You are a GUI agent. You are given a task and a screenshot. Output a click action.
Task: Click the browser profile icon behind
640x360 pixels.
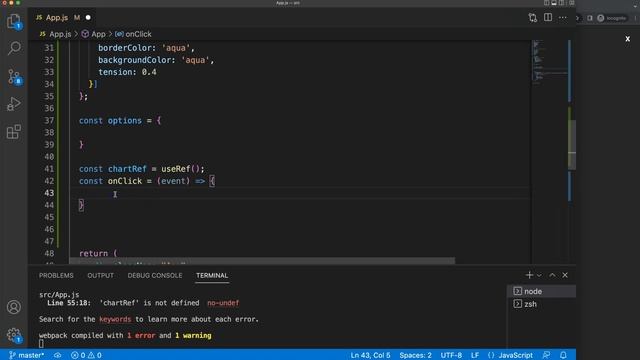[x=600, y=18]
